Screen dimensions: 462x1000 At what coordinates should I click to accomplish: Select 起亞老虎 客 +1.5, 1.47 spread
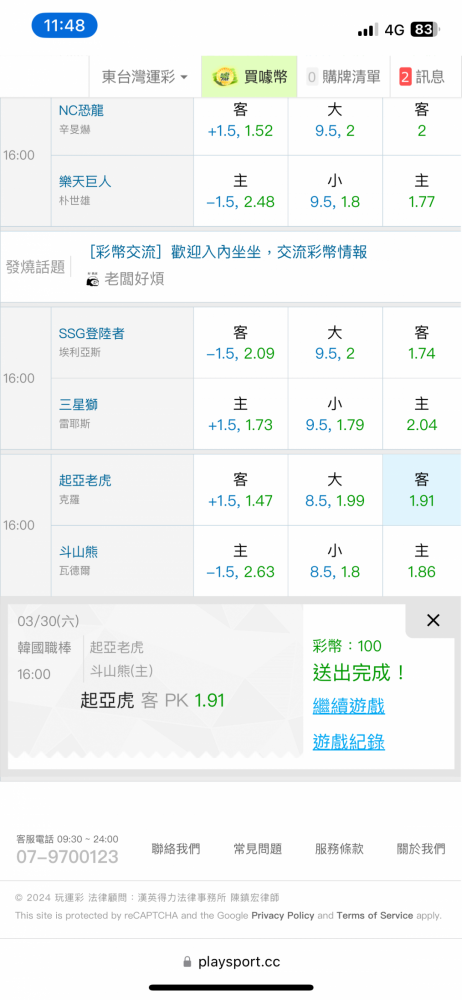point(241,490)
